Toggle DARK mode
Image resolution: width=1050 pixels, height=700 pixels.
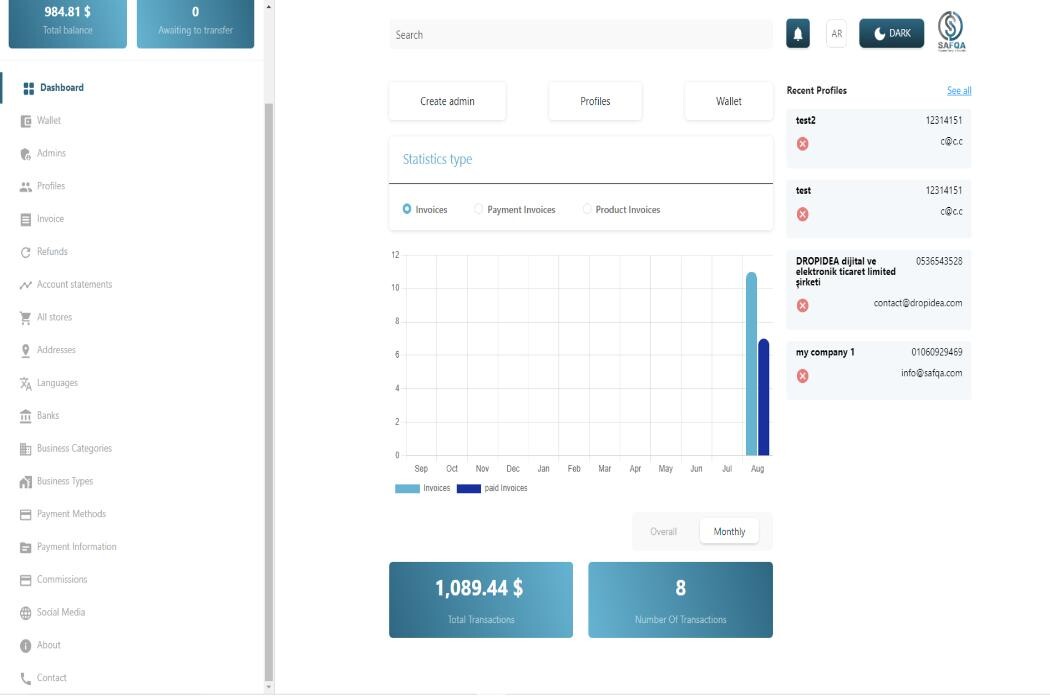click(892, 34)
